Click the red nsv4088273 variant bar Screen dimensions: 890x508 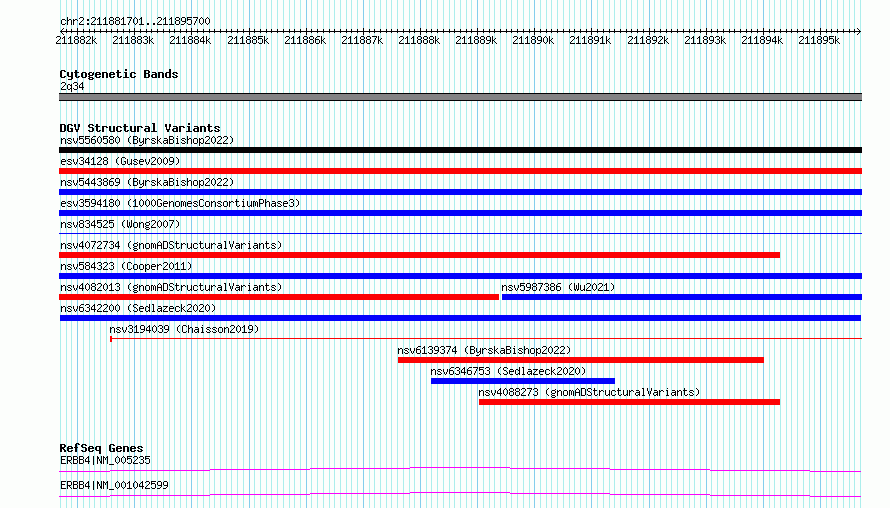(x=629, y=402)
